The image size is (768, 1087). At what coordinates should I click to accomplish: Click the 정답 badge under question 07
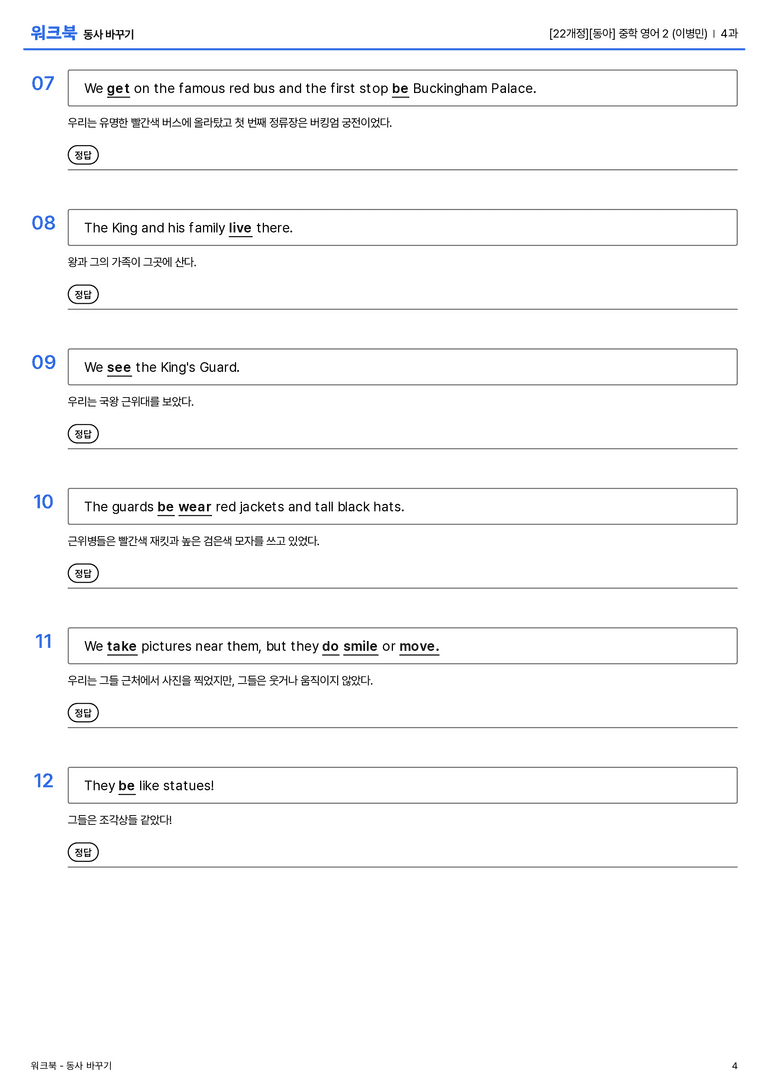click(x=83, y=155)
